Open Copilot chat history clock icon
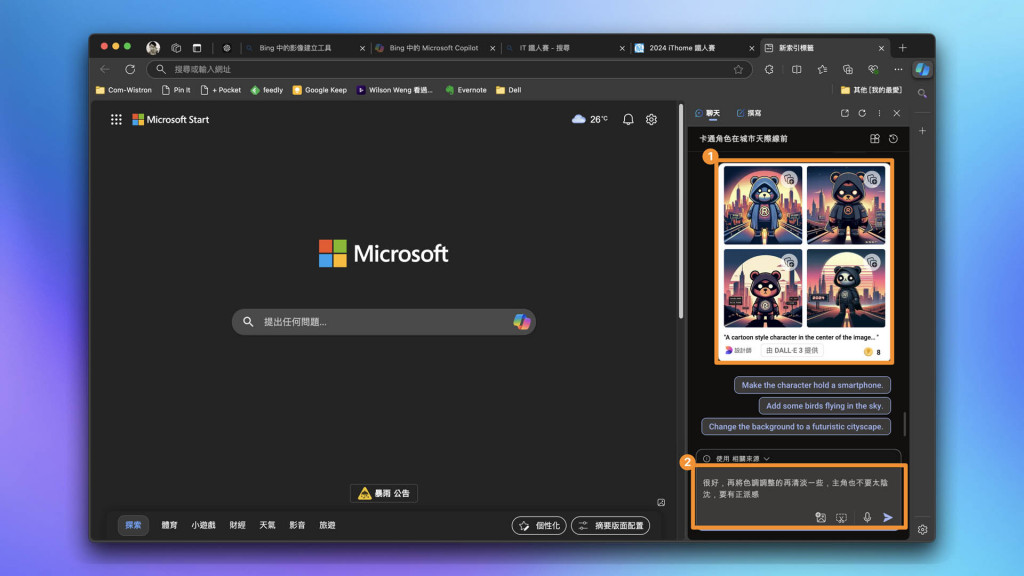Screen dimensions: 1024x576 (x=893, y=138)
